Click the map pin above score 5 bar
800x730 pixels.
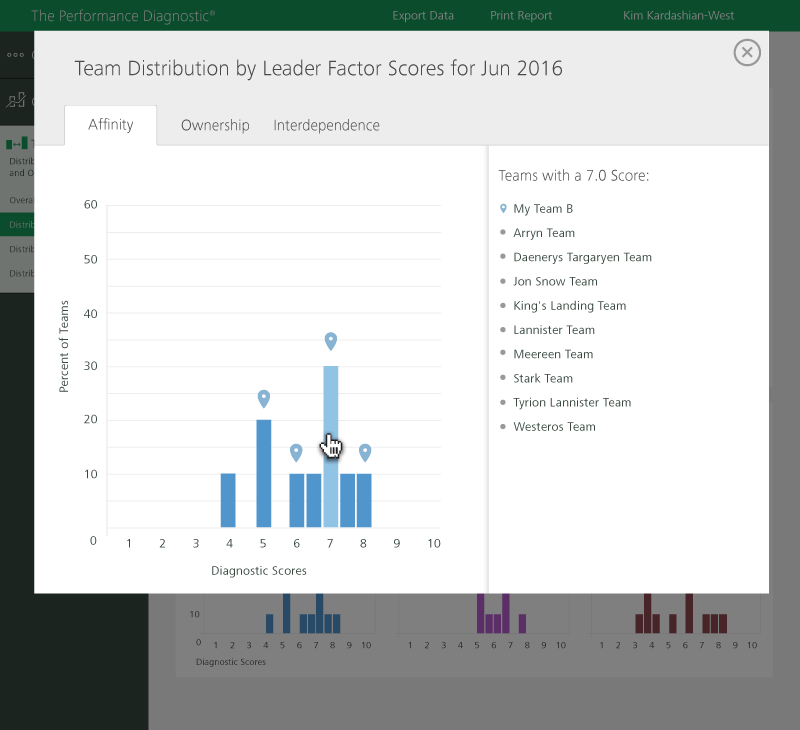[264, 398]
